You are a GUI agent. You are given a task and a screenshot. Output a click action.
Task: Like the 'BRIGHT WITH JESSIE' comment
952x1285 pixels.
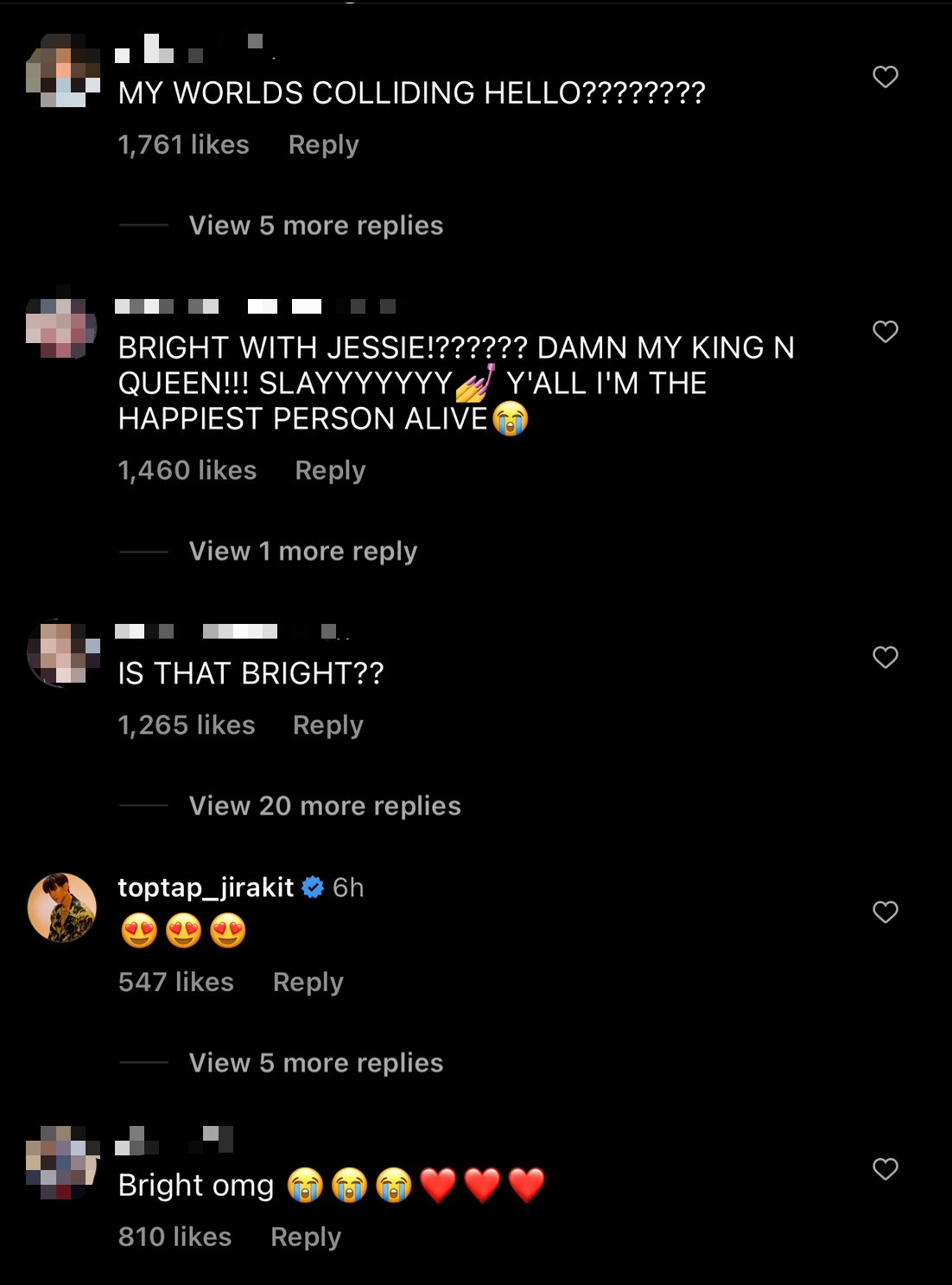coord(885,332)
